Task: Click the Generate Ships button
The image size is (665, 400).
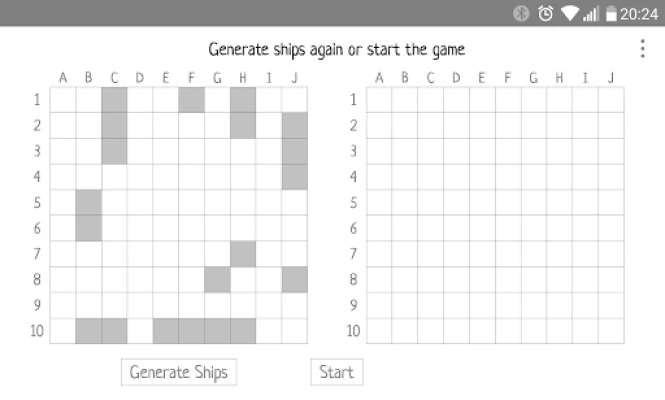Action: tap(179, 372)
